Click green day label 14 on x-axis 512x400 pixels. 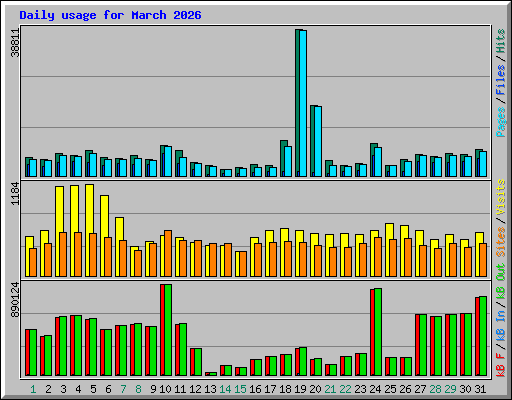click(x=225, y=389)
